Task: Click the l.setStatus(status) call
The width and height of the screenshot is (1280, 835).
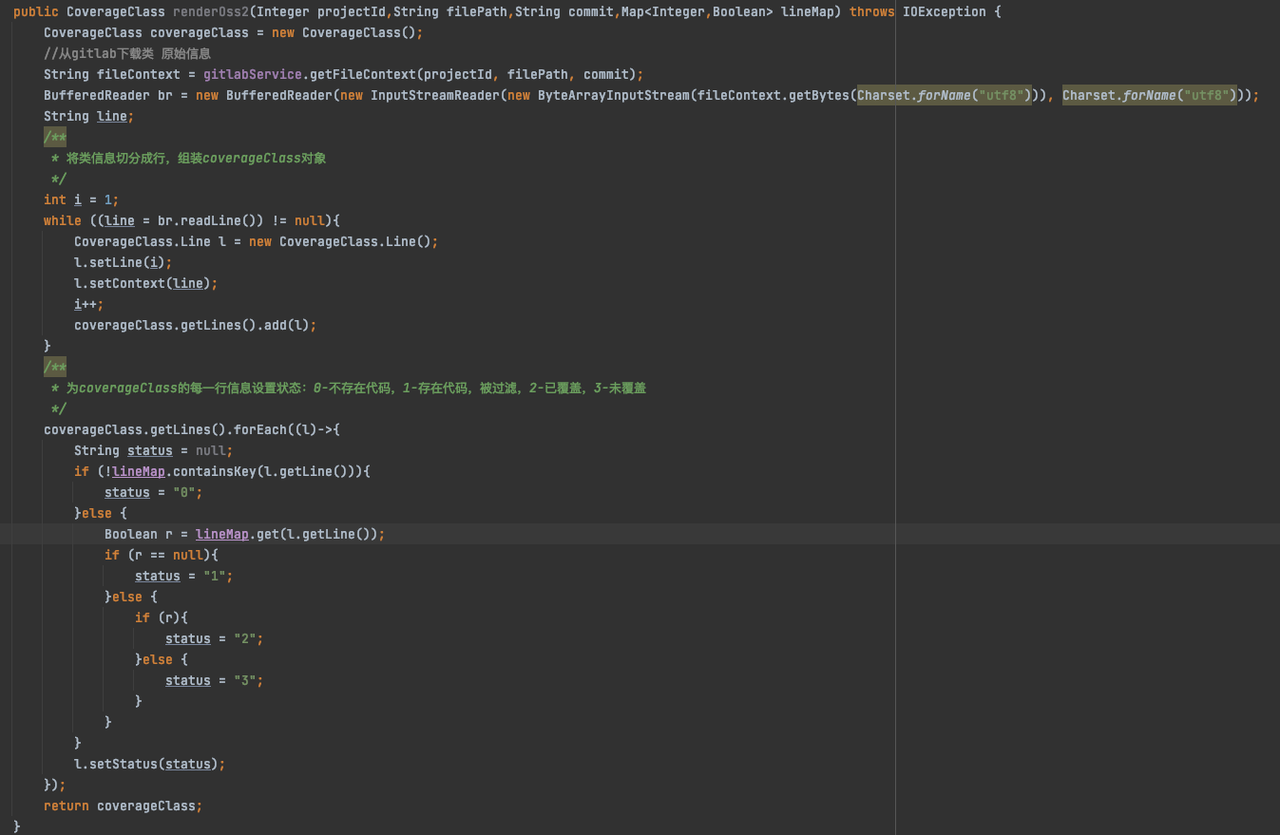Action: point(149,764)
